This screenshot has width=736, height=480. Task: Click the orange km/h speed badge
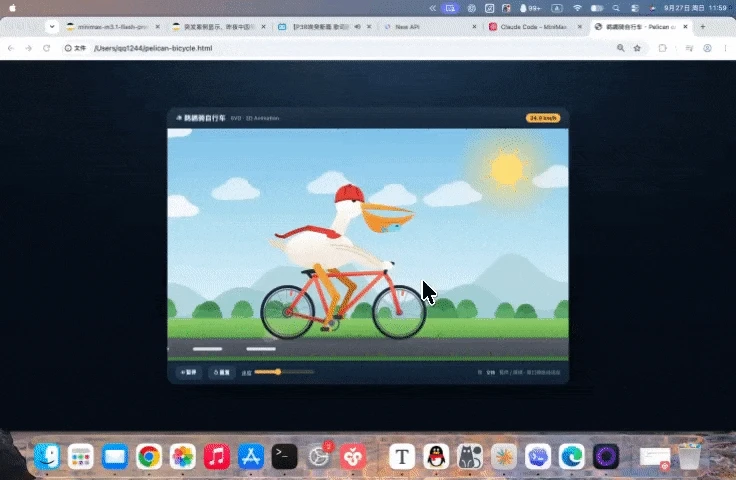(x=543, y=118)
